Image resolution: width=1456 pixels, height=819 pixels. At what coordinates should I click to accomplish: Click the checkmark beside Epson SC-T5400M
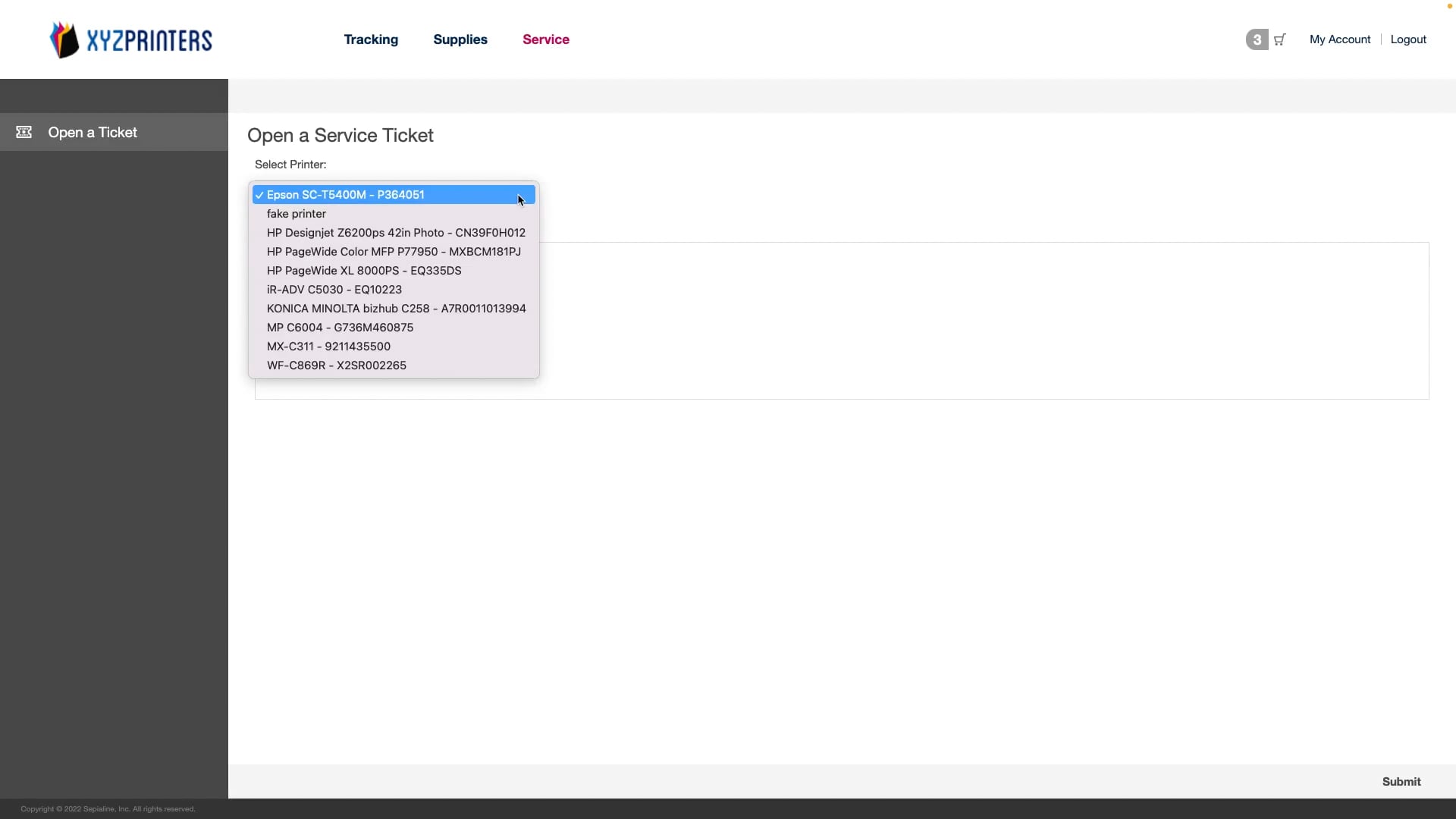click(x=260, y=195)
